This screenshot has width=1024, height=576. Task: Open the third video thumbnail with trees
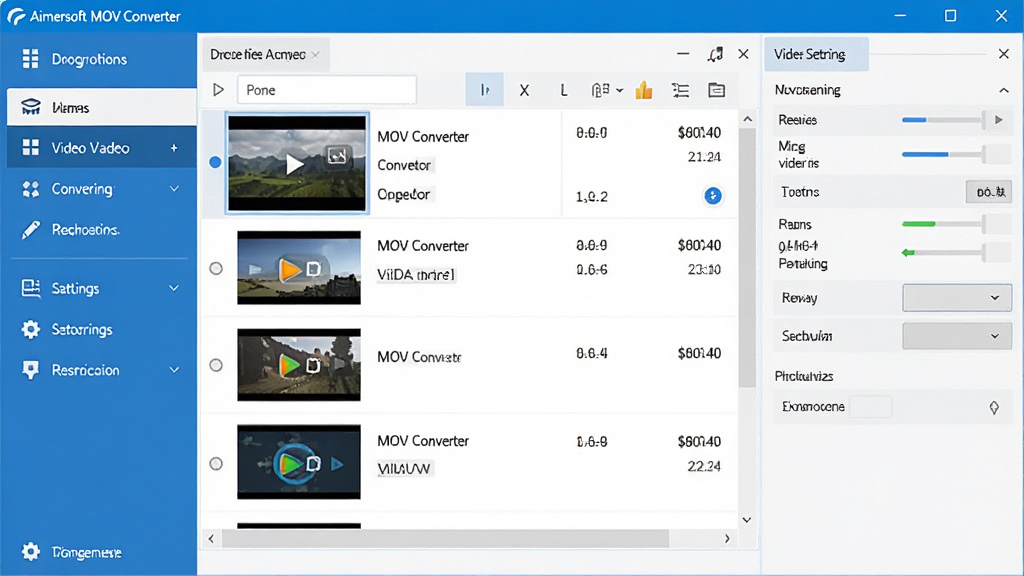(299, 364)
